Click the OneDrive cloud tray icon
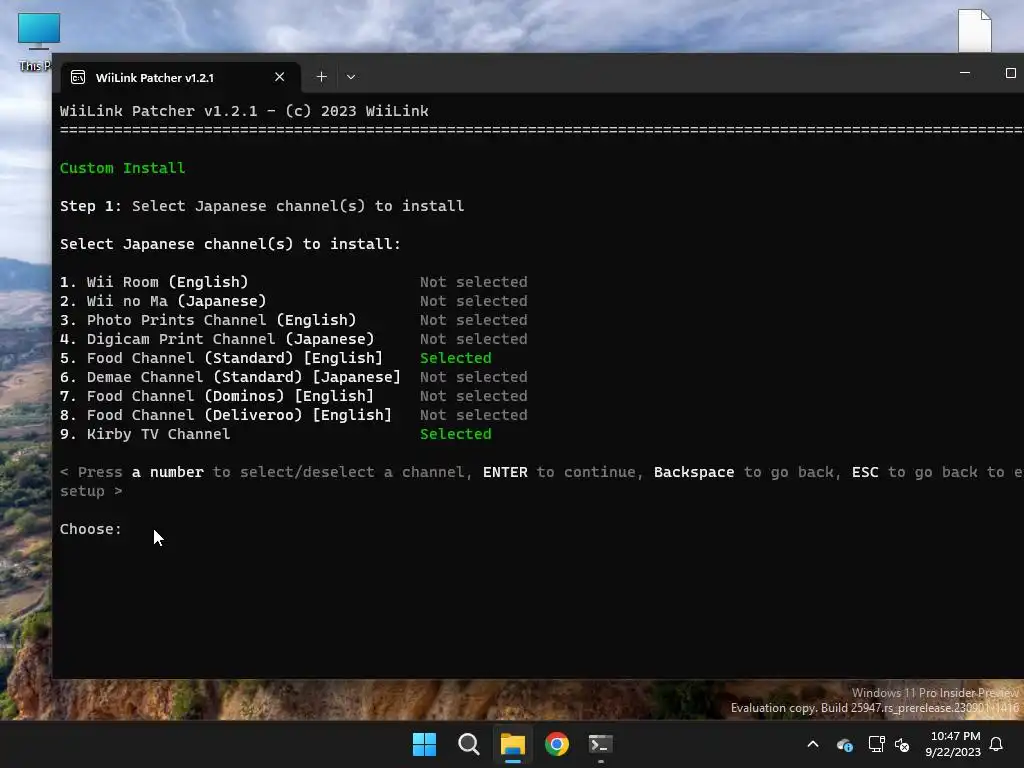Viewport: 1024px width, 768px height. (844, 744)
